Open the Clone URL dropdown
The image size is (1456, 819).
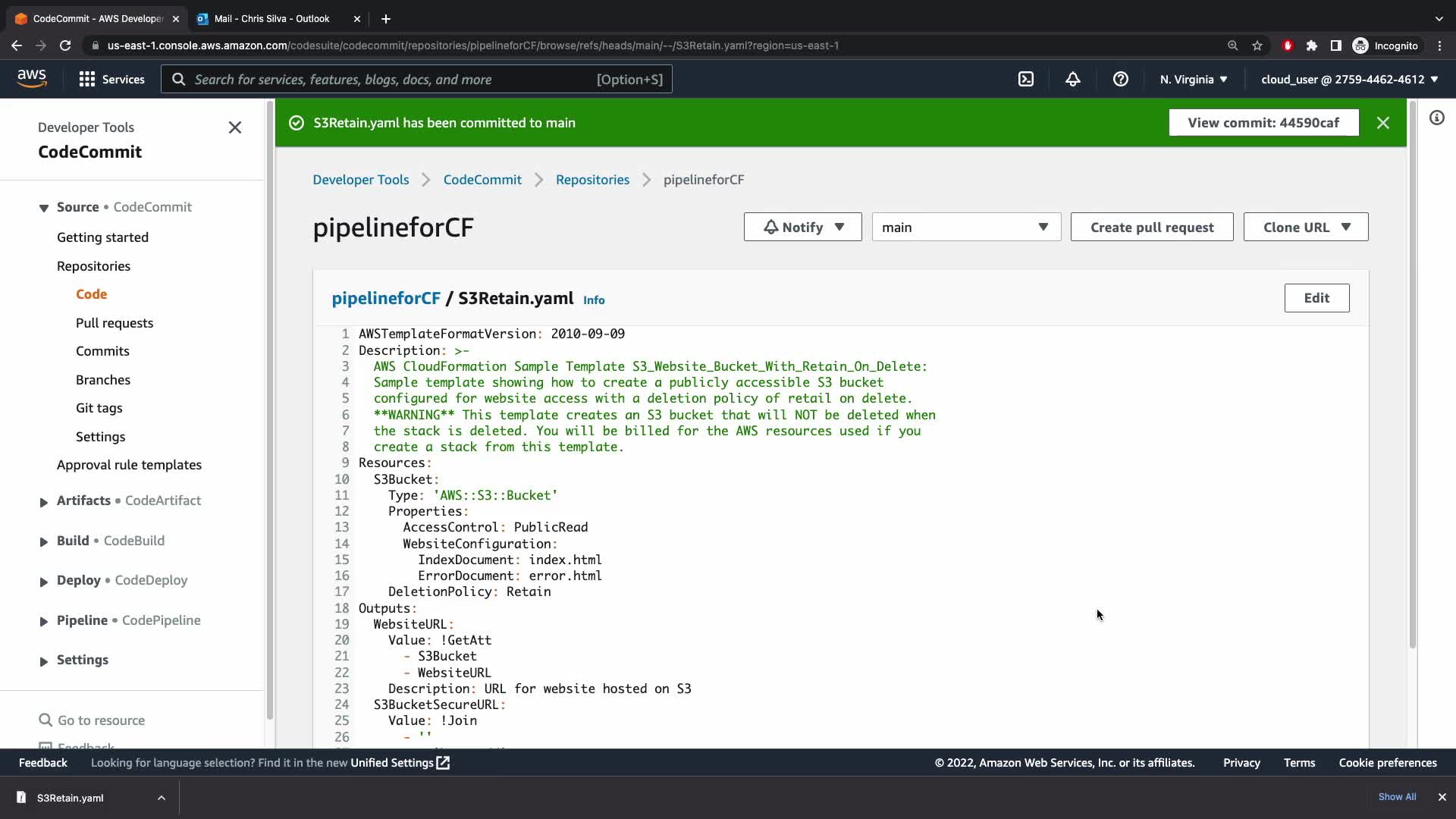1305,227
